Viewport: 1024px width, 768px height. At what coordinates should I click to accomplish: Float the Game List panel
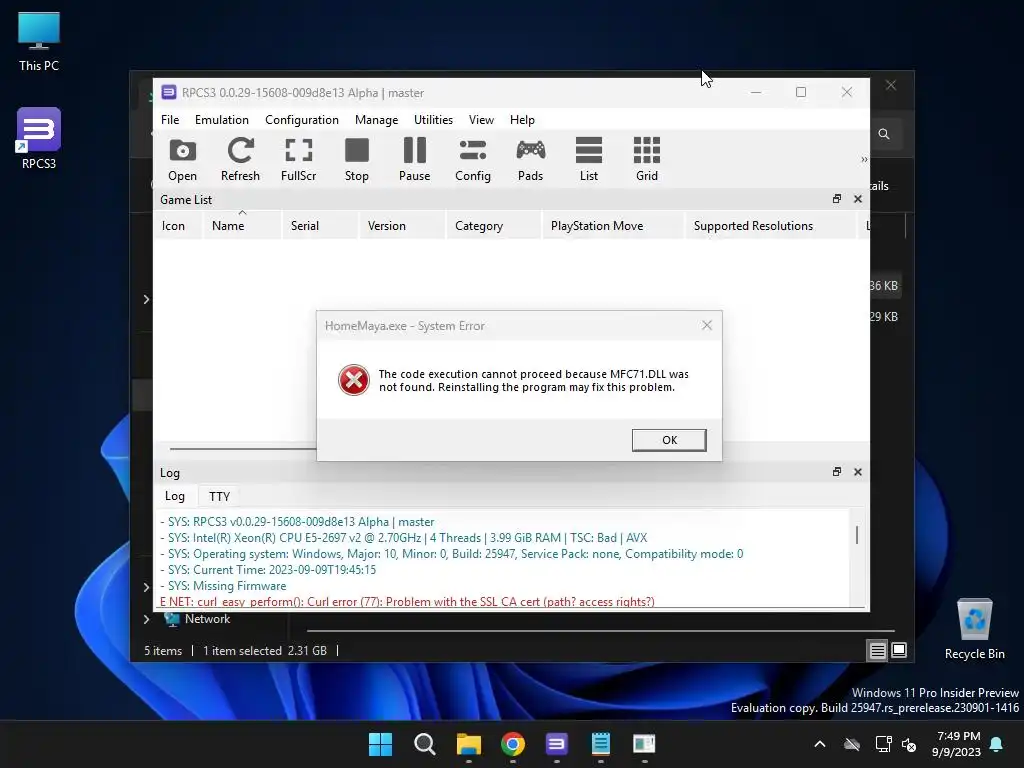click(837, 199)
